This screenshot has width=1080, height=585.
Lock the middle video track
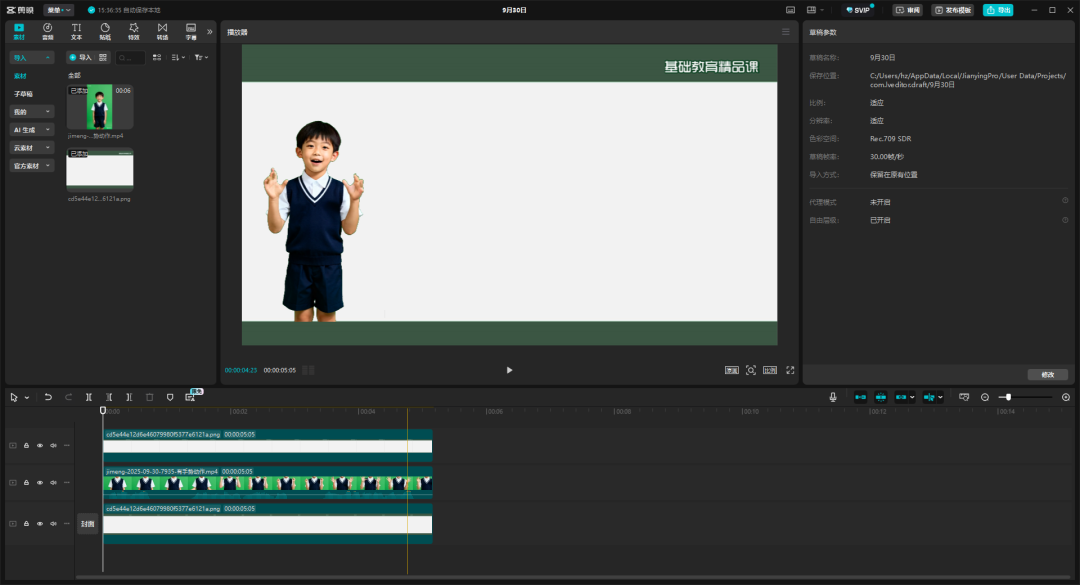coord(27,483)
